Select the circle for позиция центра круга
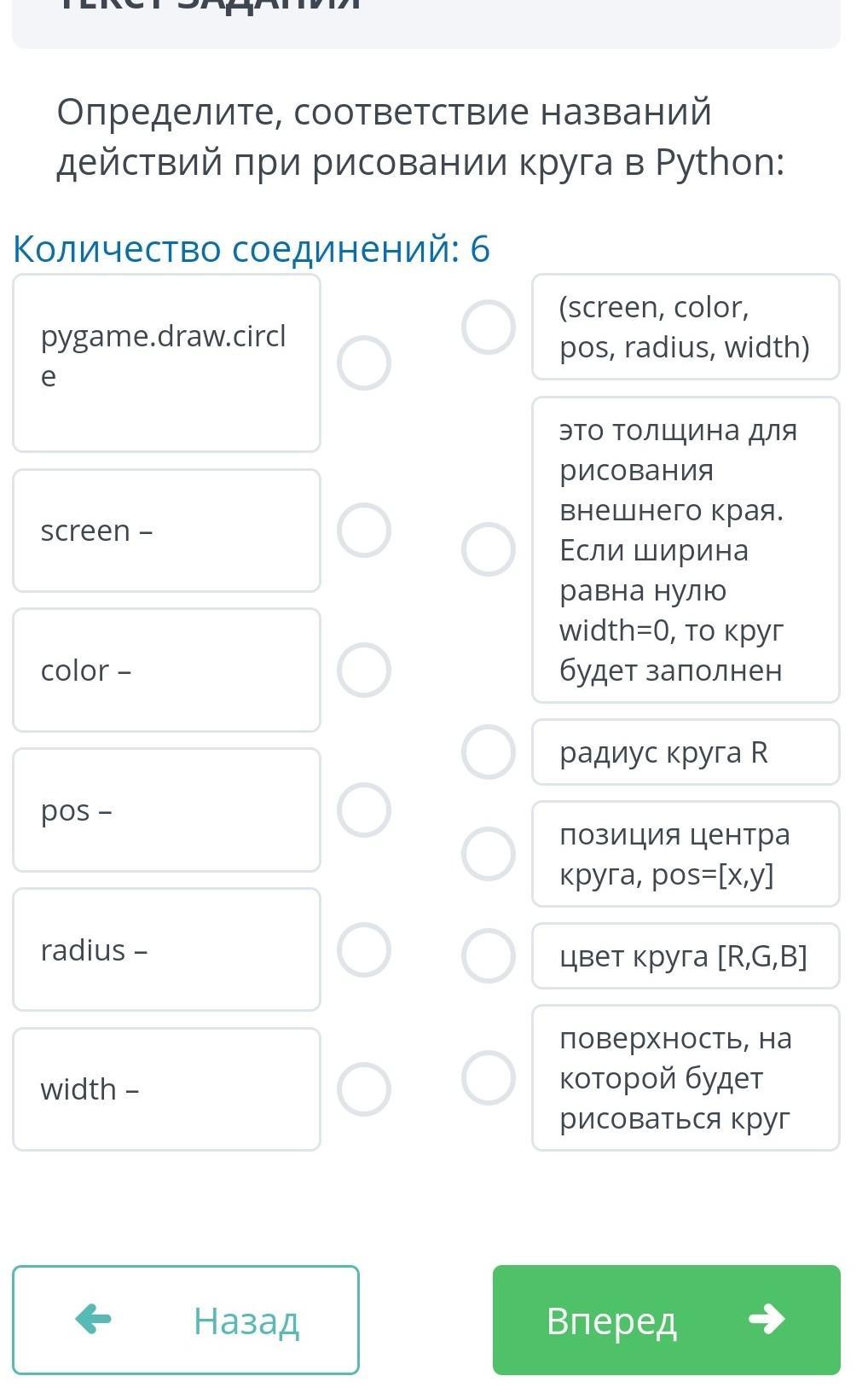Viewport: 868px width, 1399px height. [489, 854]
